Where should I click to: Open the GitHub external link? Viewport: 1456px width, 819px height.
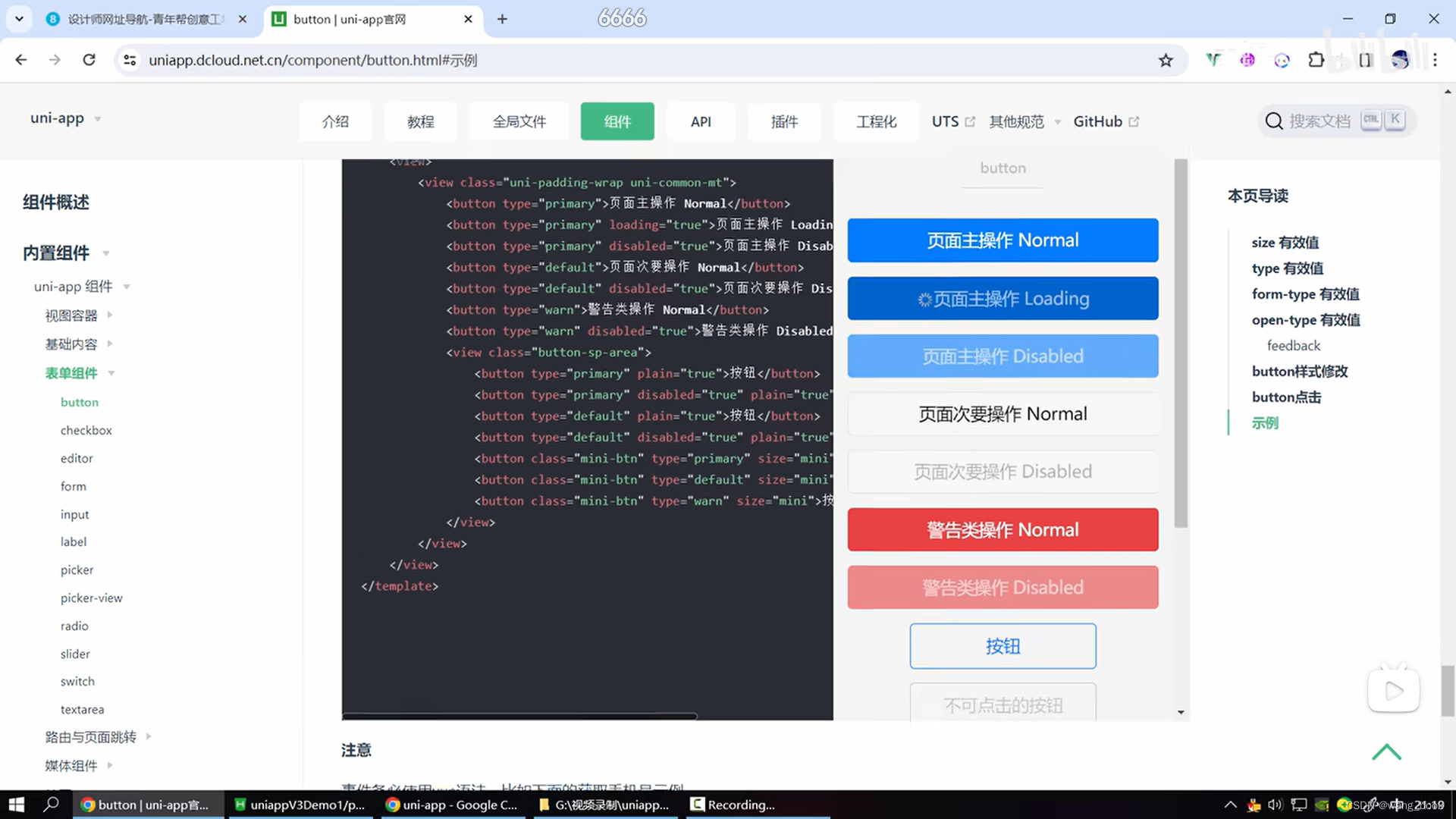click(x=1106, y=121)
